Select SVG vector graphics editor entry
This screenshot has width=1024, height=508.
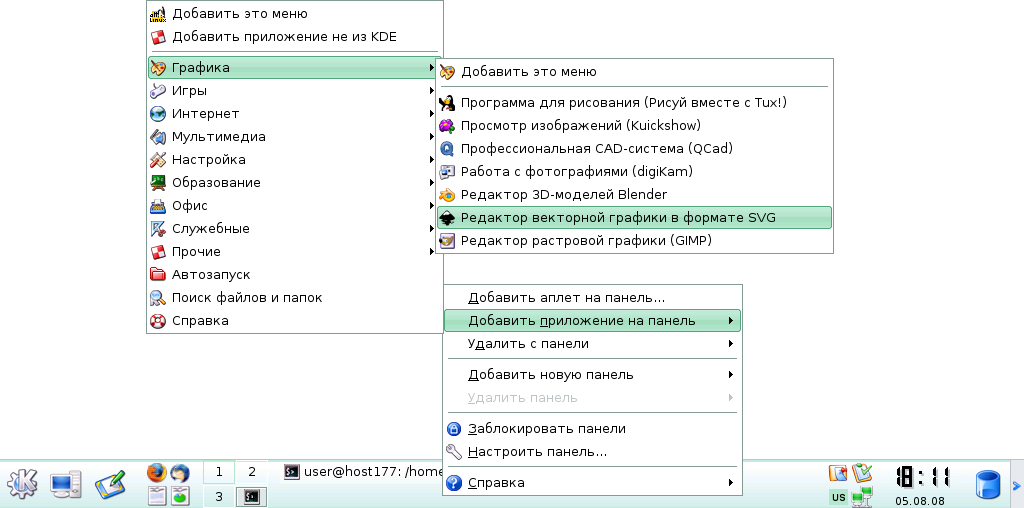click(617, 217)
